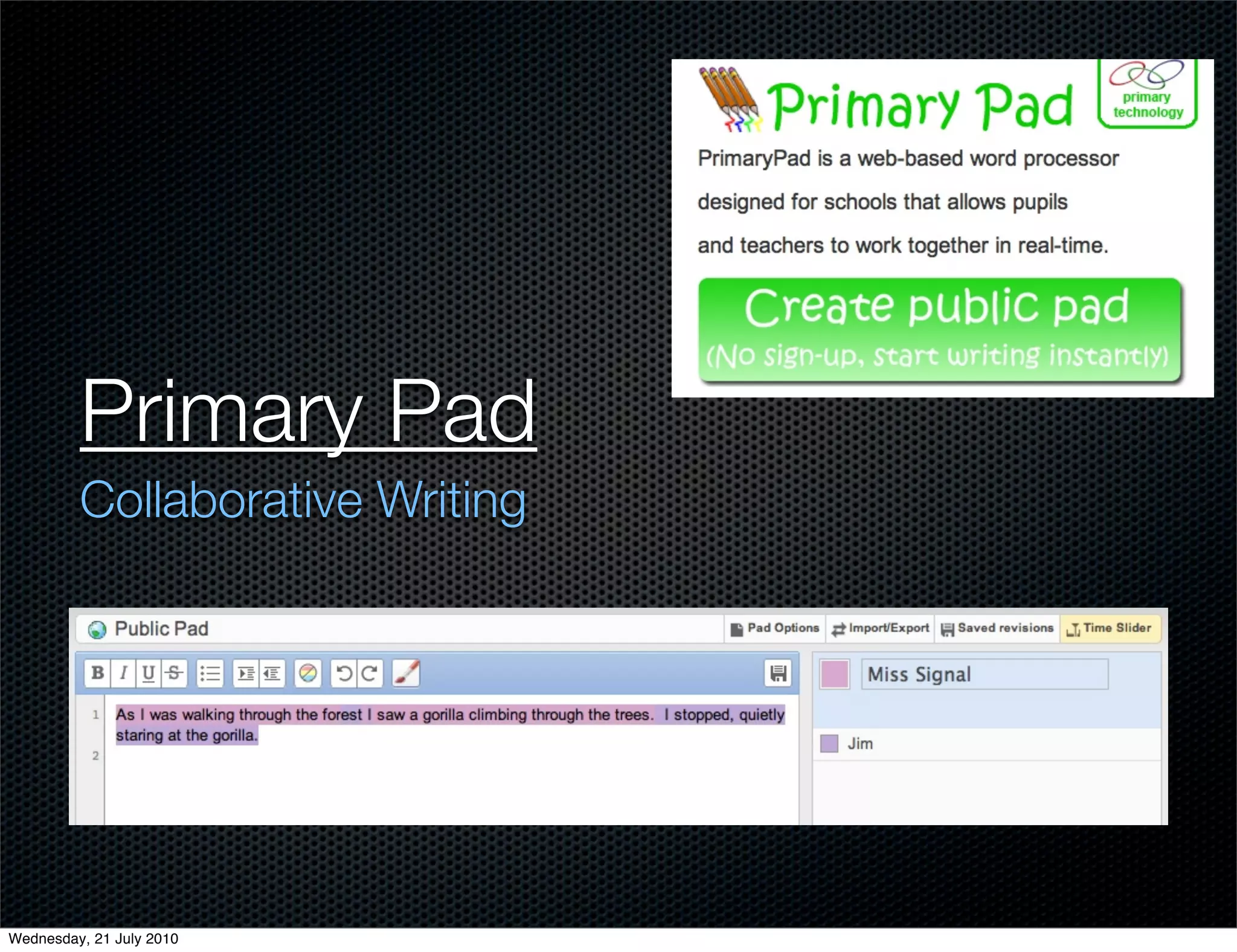
Task: Toggle bold formatting in the pad toolbar
Action: 97,673
